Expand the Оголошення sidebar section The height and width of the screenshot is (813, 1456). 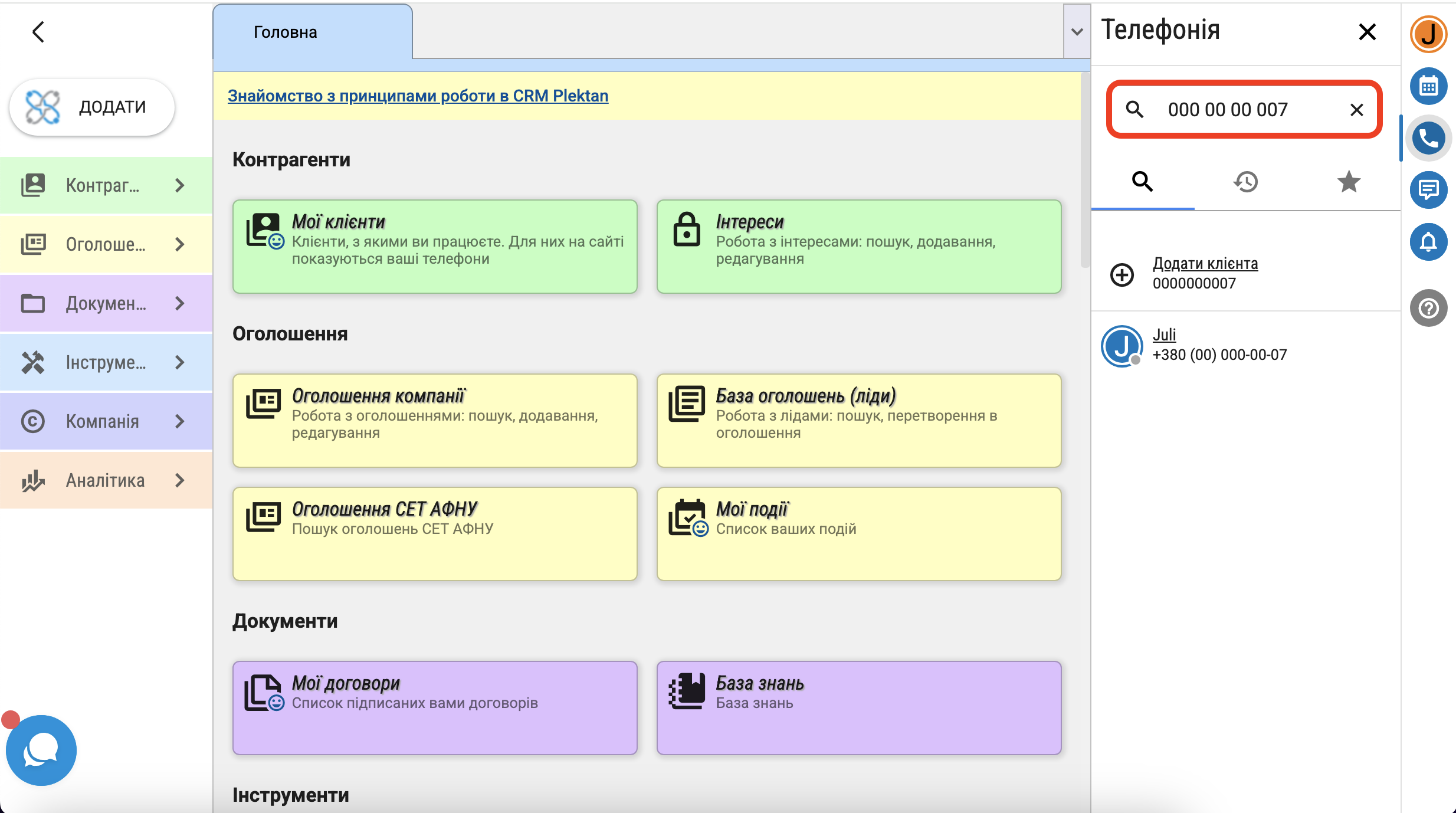point(179,244)
